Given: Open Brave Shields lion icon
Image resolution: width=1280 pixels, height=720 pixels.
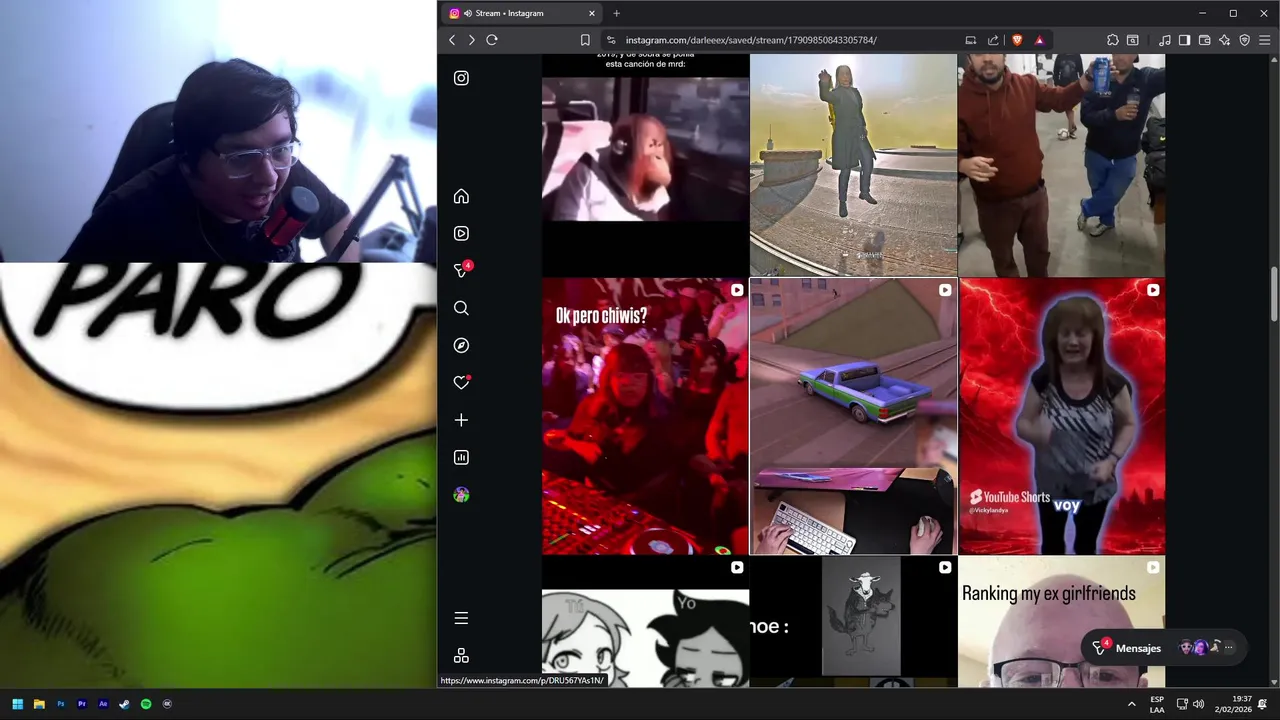Looking at the screenshot, I should point(1017,40).
